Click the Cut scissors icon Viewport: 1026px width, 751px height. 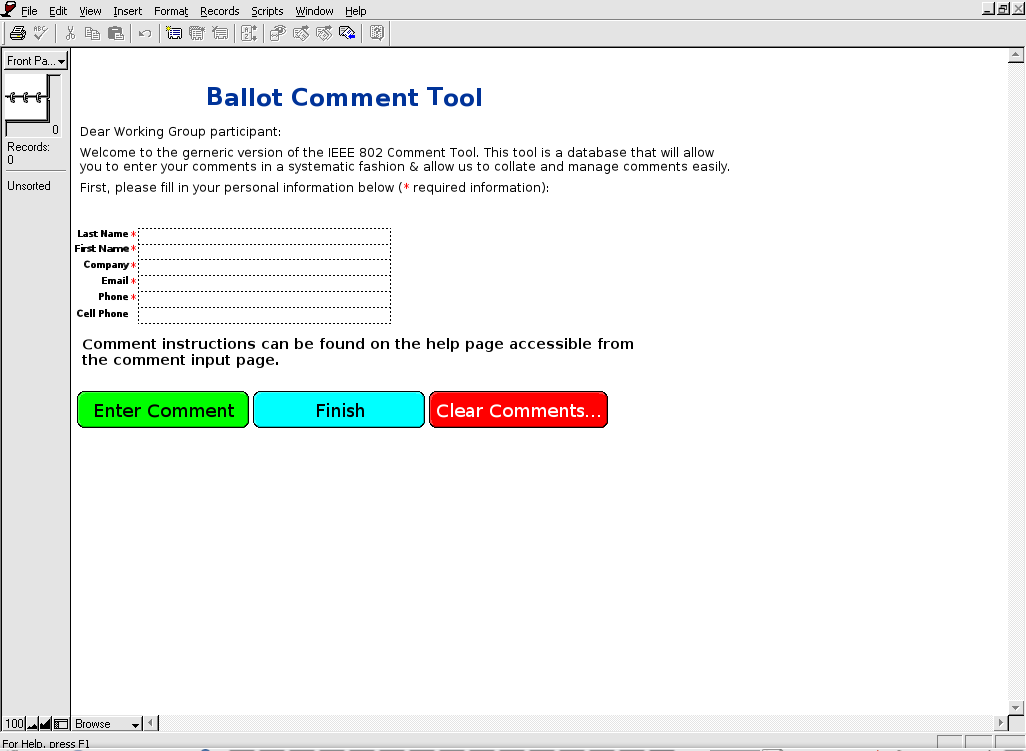pyautogui.click(x=70, y=33)
